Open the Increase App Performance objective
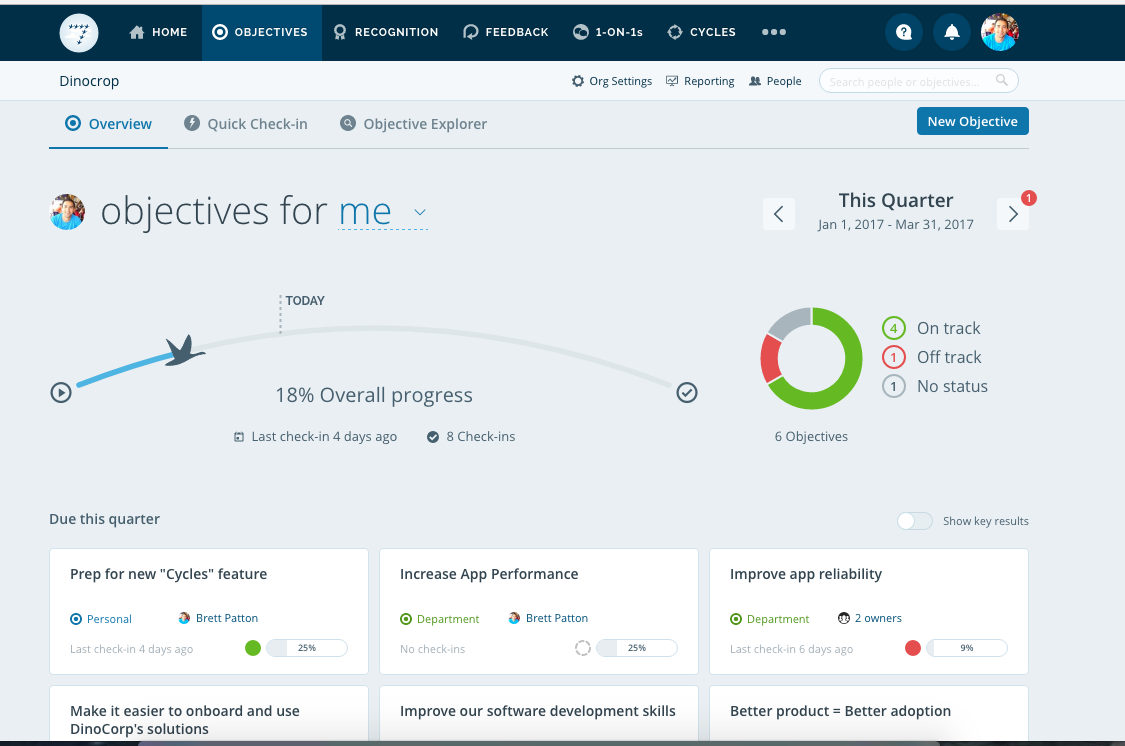 click(x=489, y=574)
